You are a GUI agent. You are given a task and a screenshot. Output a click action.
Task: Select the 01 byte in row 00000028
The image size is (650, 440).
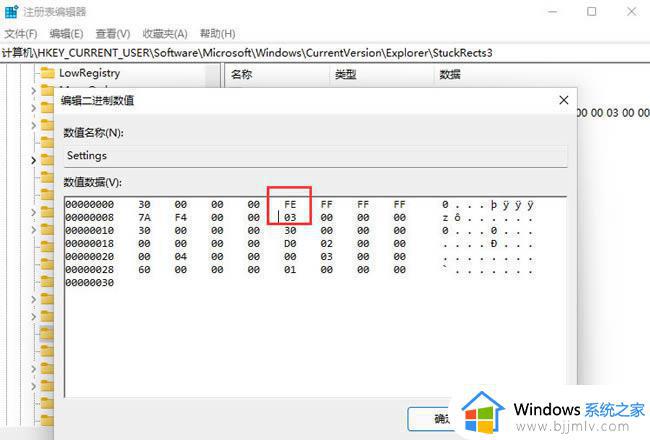(x=290, y=270)
